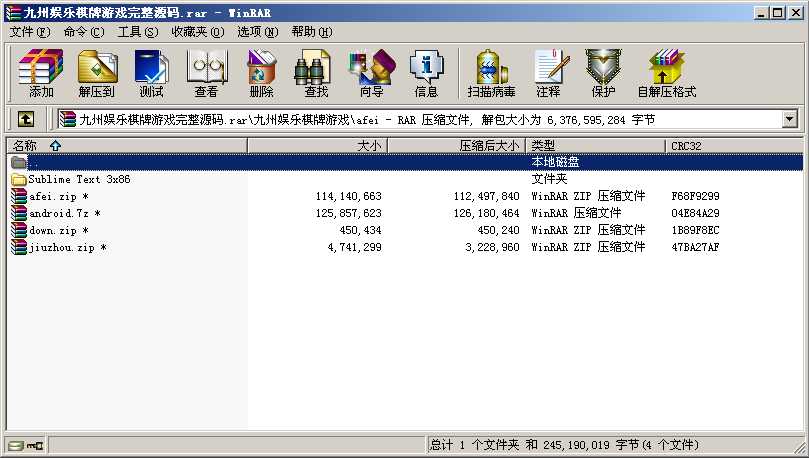Click the Protect (保护) shield icon
Screen dimensions: 809x458
(x=603, y=73)
